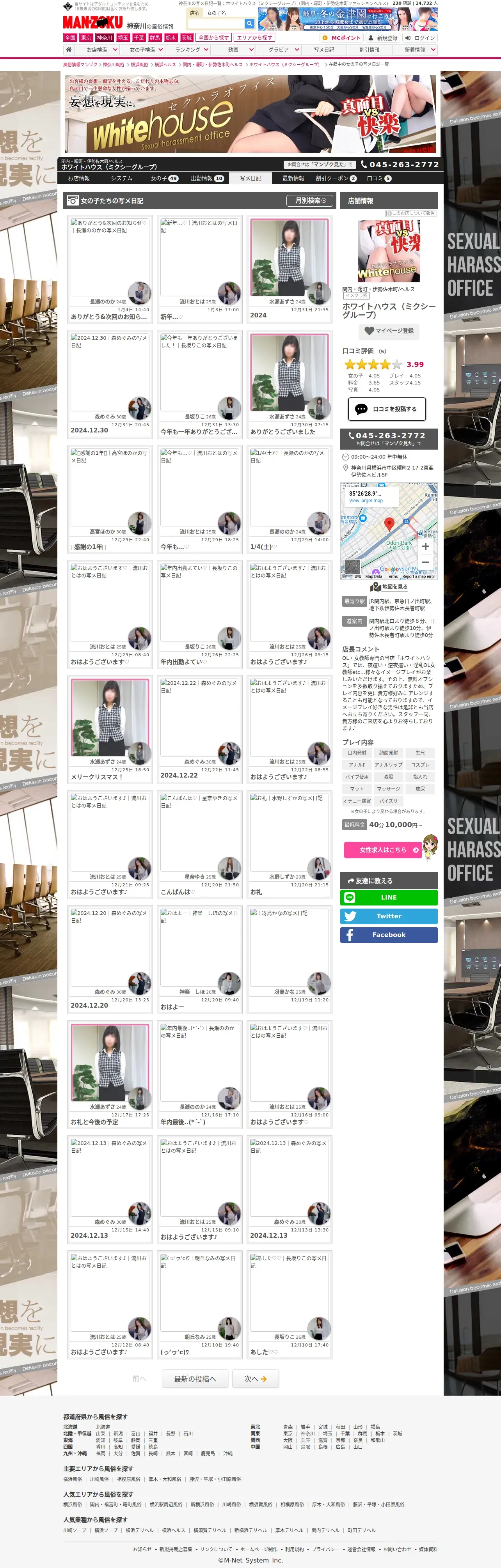The image size is (501, 1568).
Task: Click 長瀬ののか avatar on the 1月4日 entry
Action: click(139, 294)
